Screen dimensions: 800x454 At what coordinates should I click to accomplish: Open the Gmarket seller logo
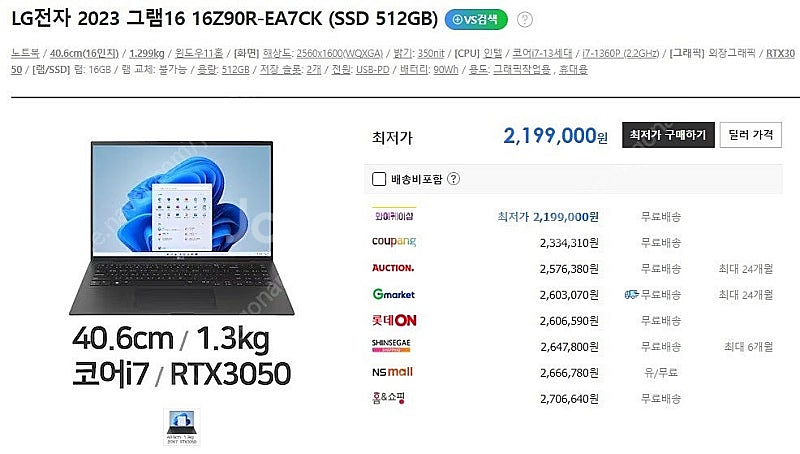tap(394, 294)
